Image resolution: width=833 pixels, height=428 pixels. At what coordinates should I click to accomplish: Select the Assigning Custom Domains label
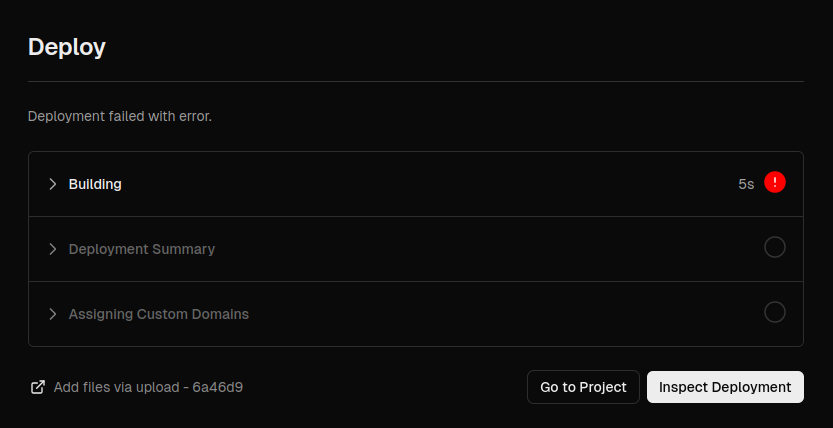(158, 314)
